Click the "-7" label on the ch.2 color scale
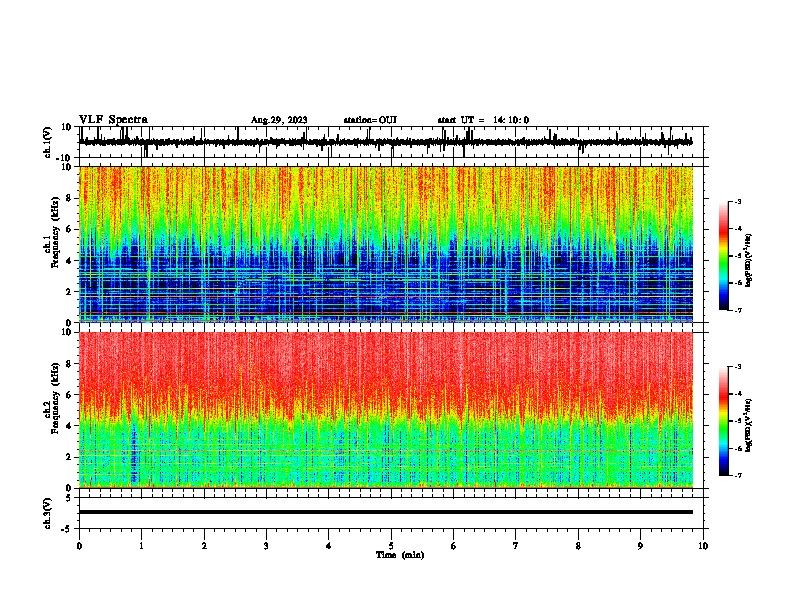The image size is (792, 612). coord(737,475)
